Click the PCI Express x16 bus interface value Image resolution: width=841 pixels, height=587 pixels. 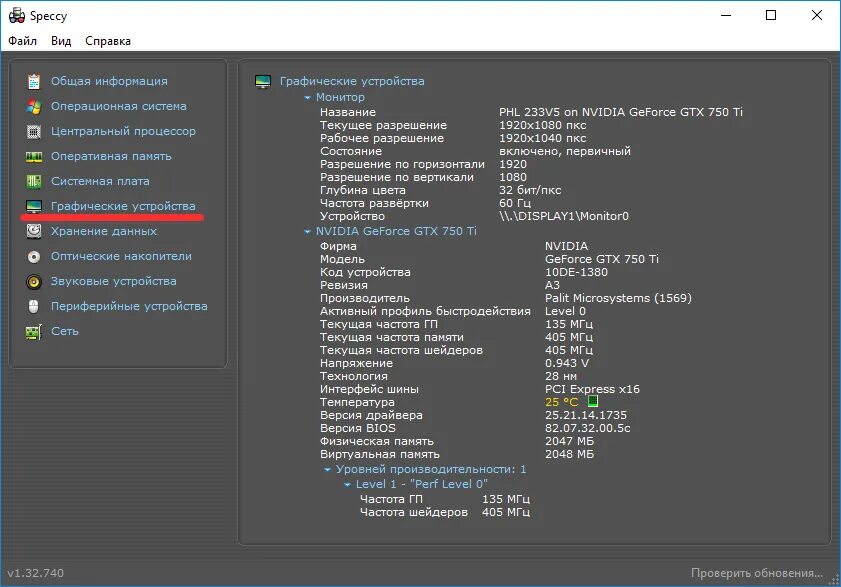592,389
